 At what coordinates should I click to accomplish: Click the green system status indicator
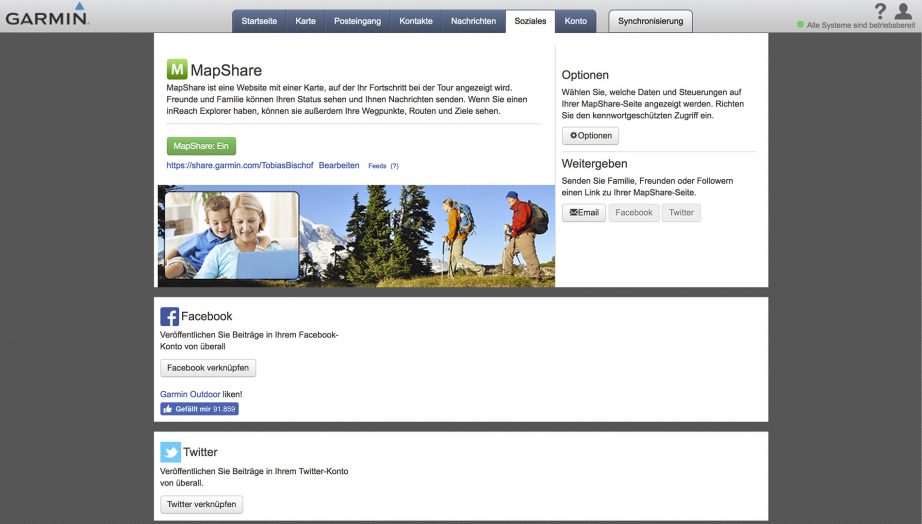click(x=800, y=24)
